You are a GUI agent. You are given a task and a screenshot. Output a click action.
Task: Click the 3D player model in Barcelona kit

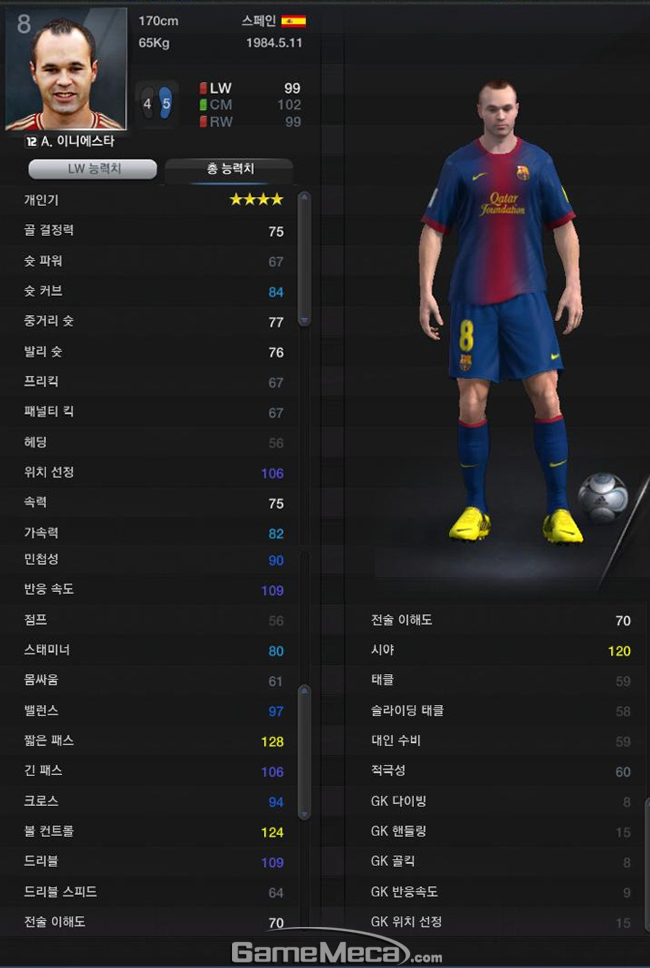click(x=500, y=312)
